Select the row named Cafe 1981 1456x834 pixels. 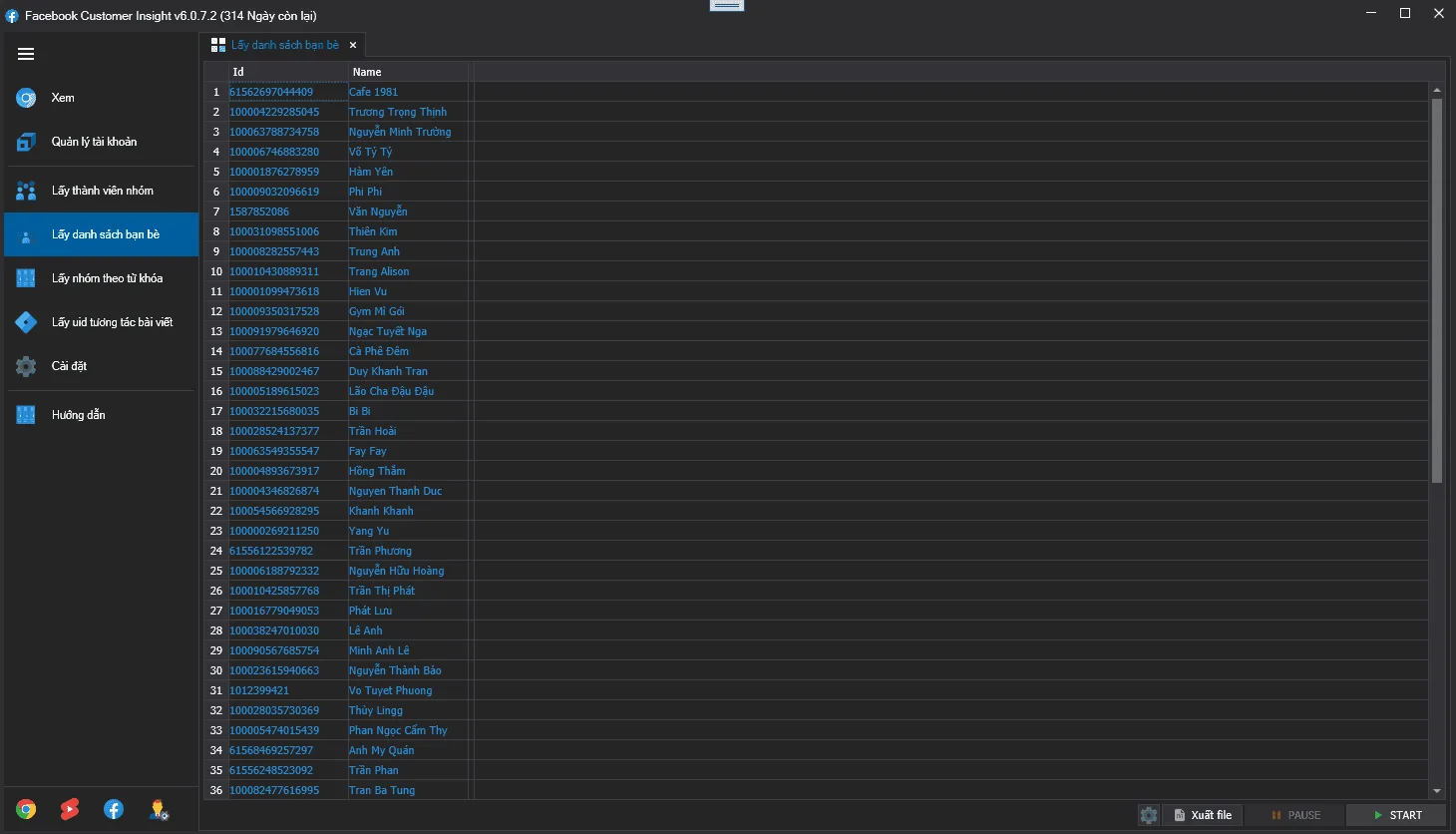coord(373,92)
